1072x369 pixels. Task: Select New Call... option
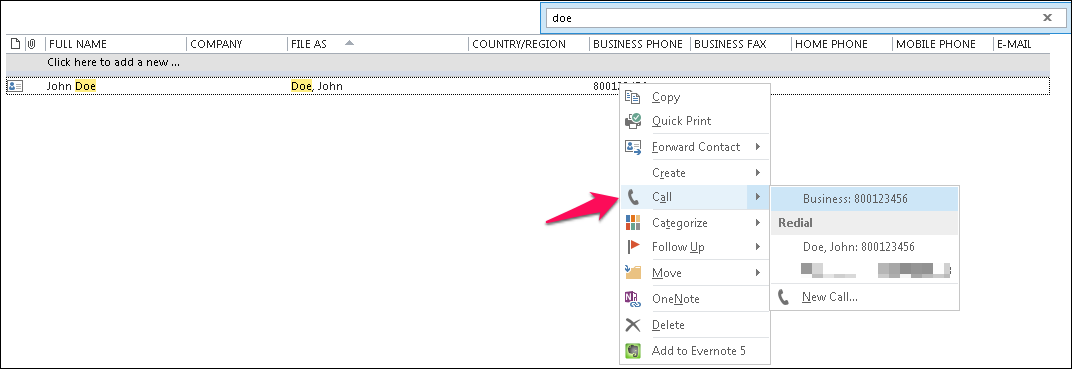click(865, 297)
